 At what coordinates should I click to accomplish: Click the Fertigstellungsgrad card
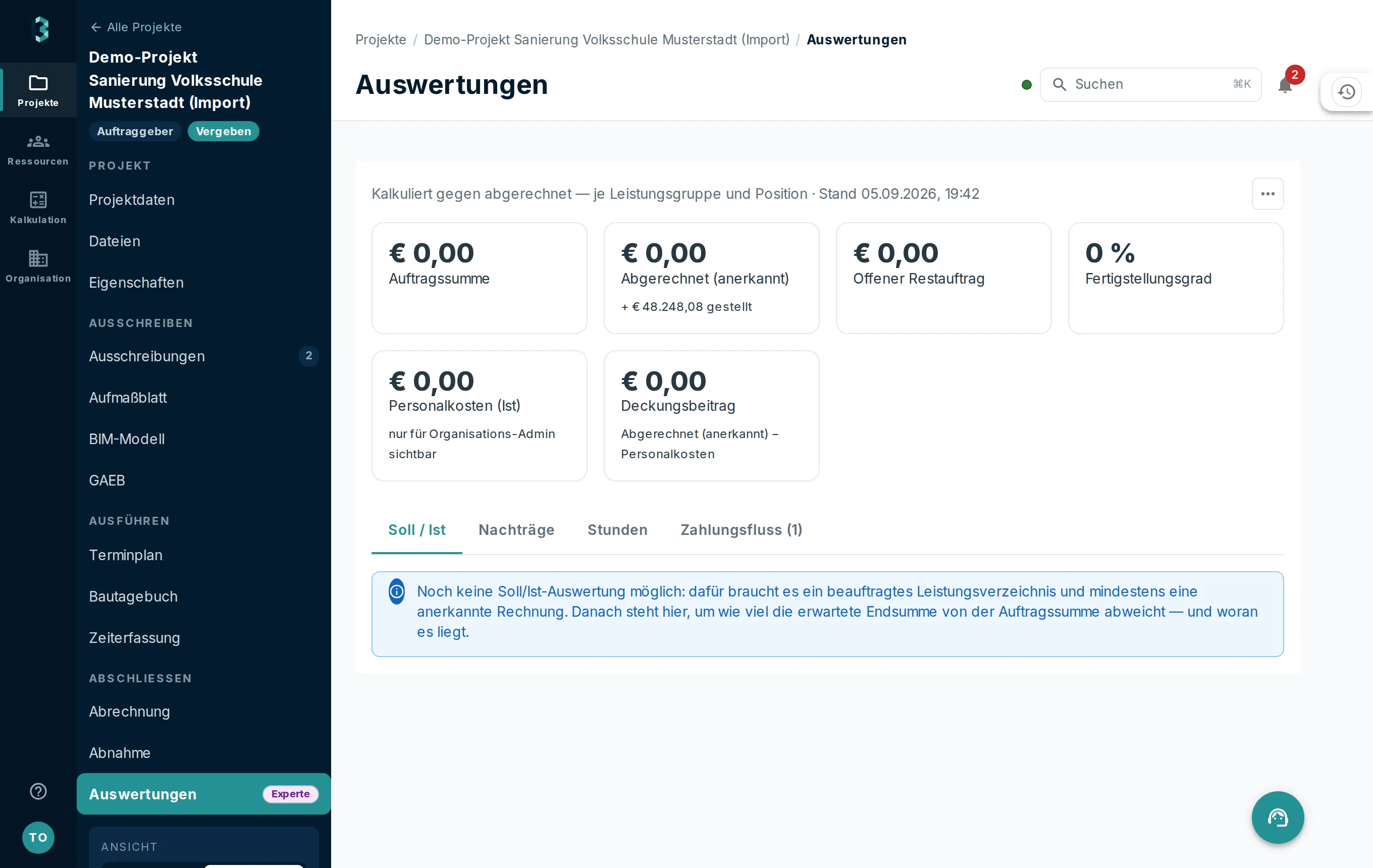pyautogui.click(x=1176, y=278)
